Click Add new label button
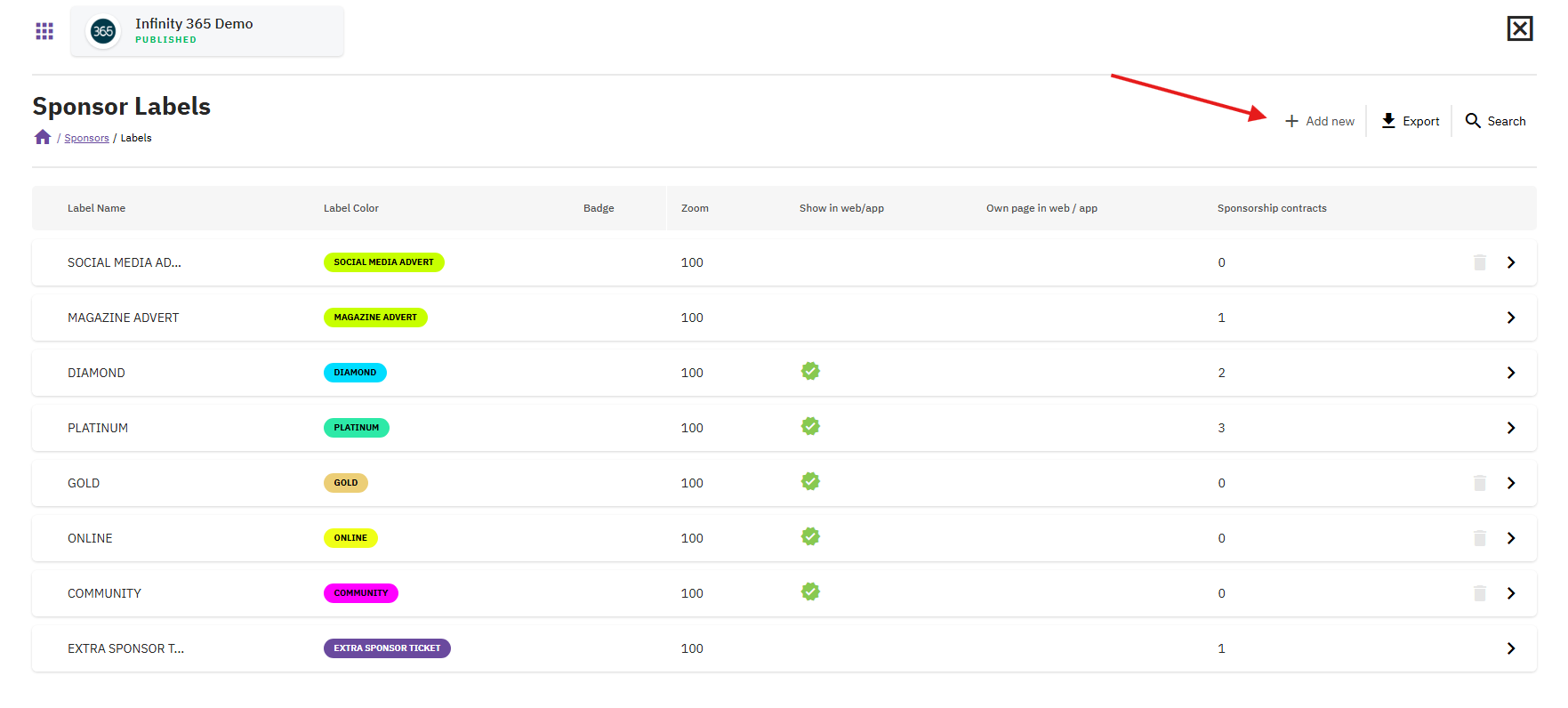This screenshot has height=708, width=1568. [x=1320, y=121]
